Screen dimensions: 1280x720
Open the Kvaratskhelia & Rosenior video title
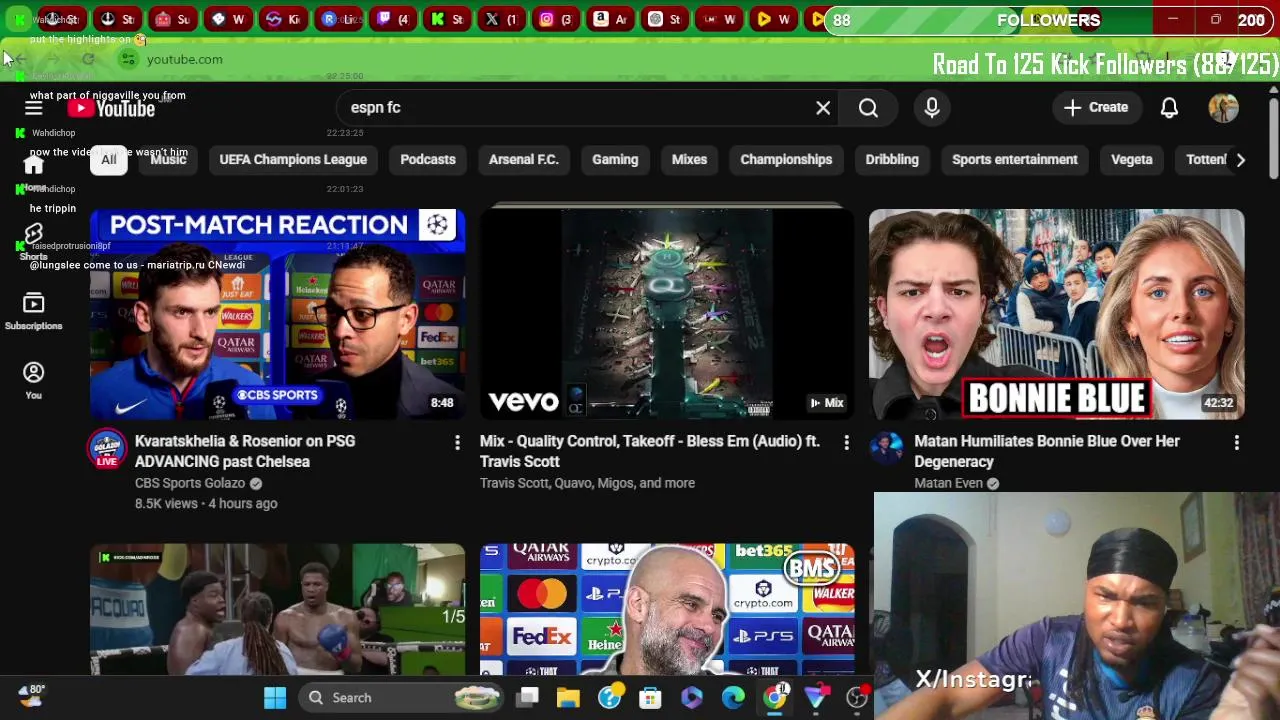pyautogui.click(x=245, y=451)
